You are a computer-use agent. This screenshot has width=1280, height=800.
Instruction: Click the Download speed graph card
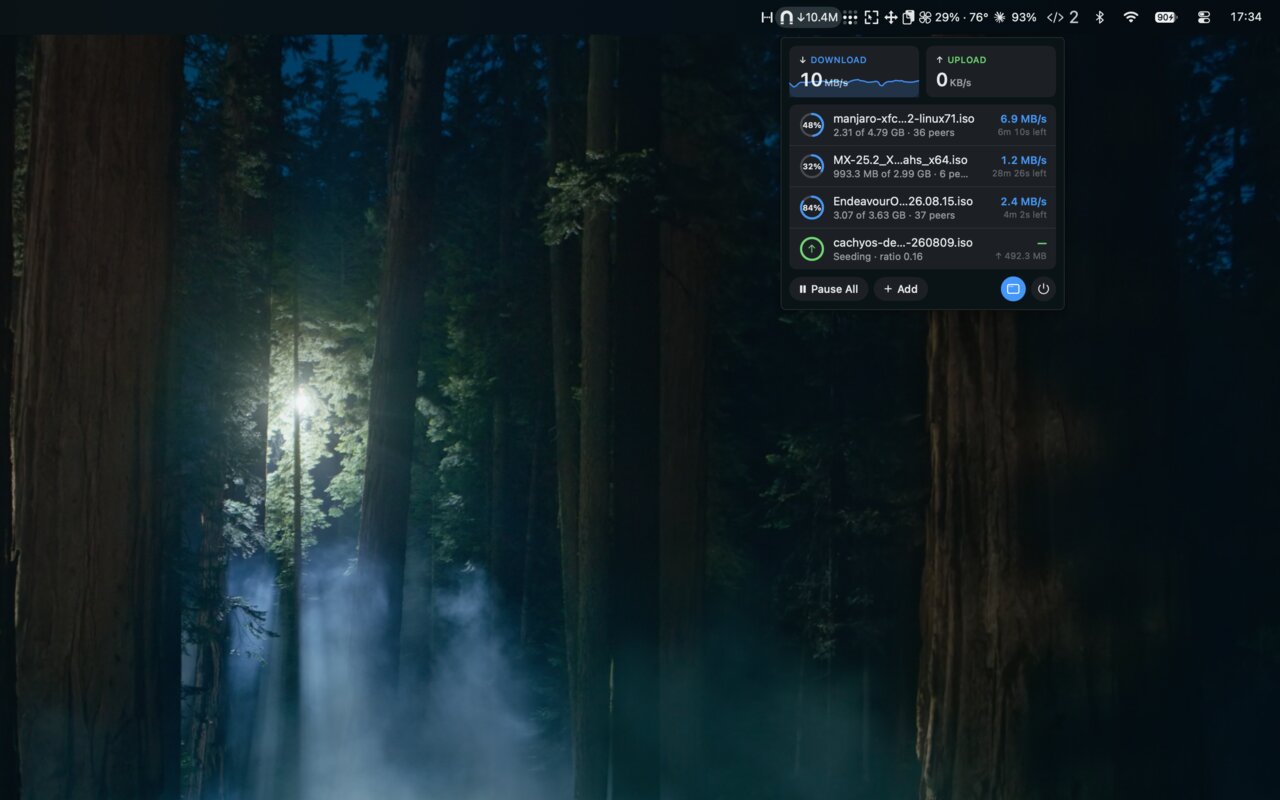pos(854,71)
